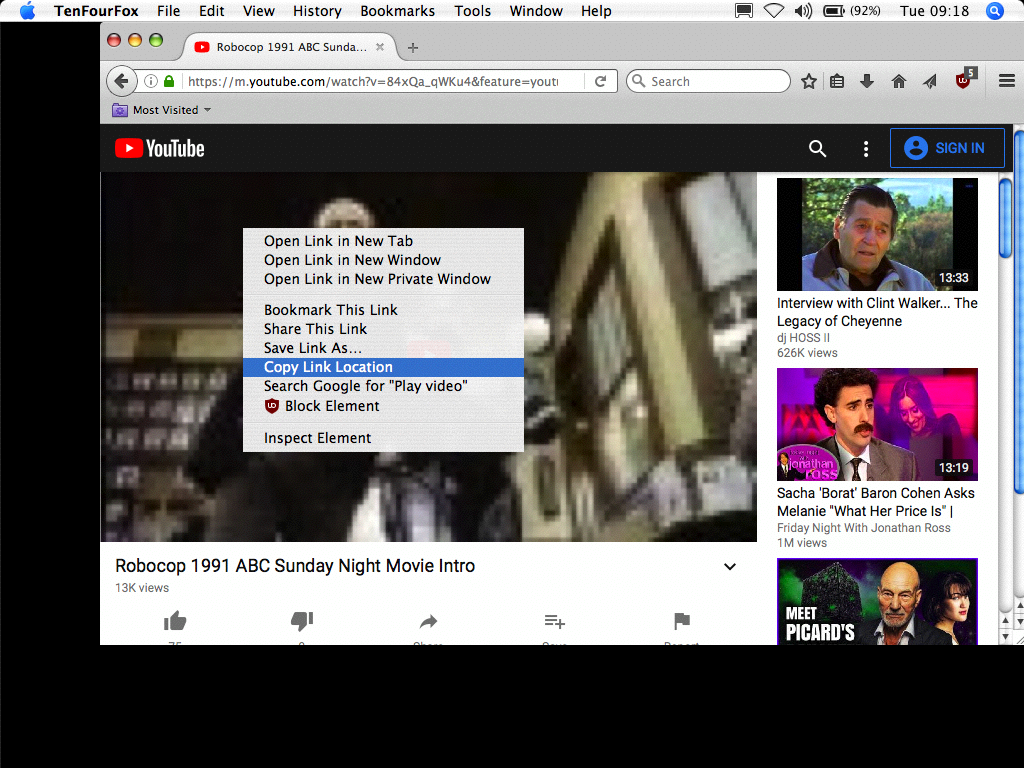Viewport: 1024px width, 768px height.
Task: Open the TenFourFox hamburger menu
Action: pos(1006,81)
